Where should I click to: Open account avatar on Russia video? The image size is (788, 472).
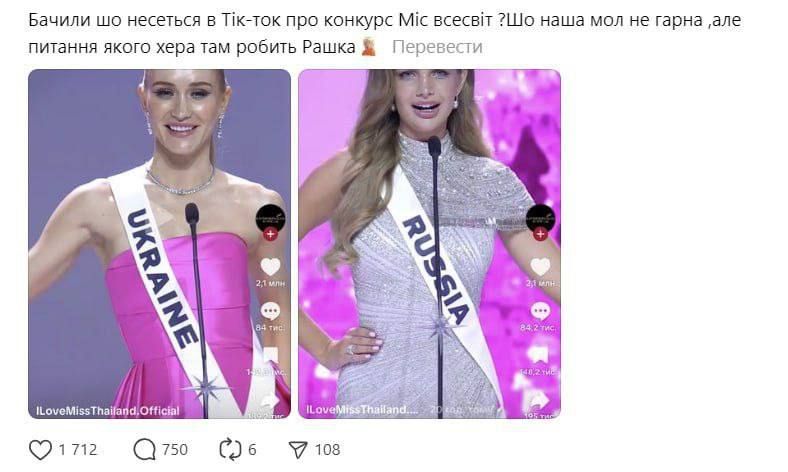click(541, 219)
